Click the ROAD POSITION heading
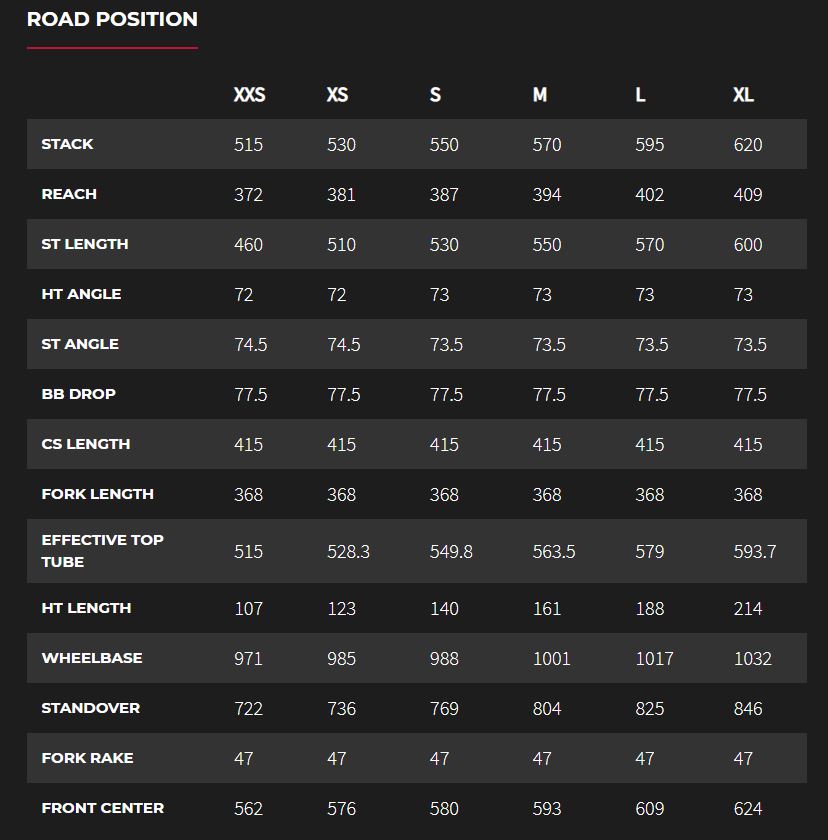 click(x=112, y=19)
